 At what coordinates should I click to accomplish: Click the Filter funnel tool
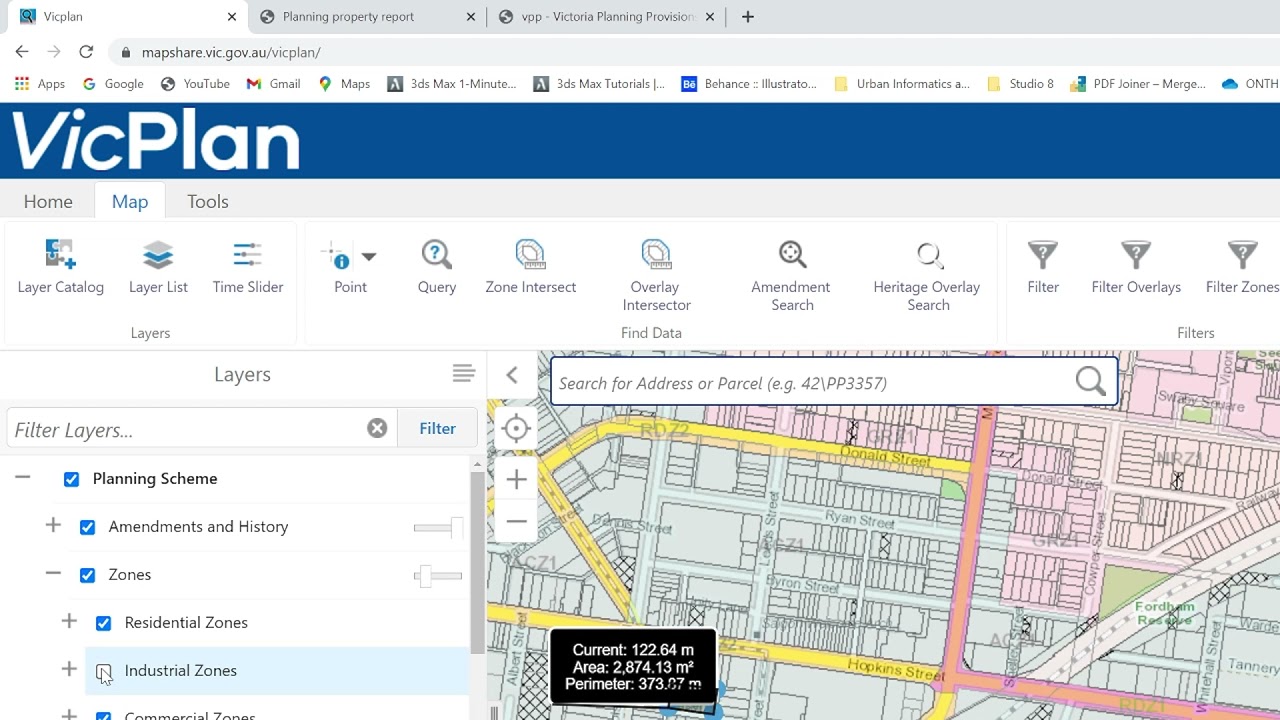(x=1043, y=266)
